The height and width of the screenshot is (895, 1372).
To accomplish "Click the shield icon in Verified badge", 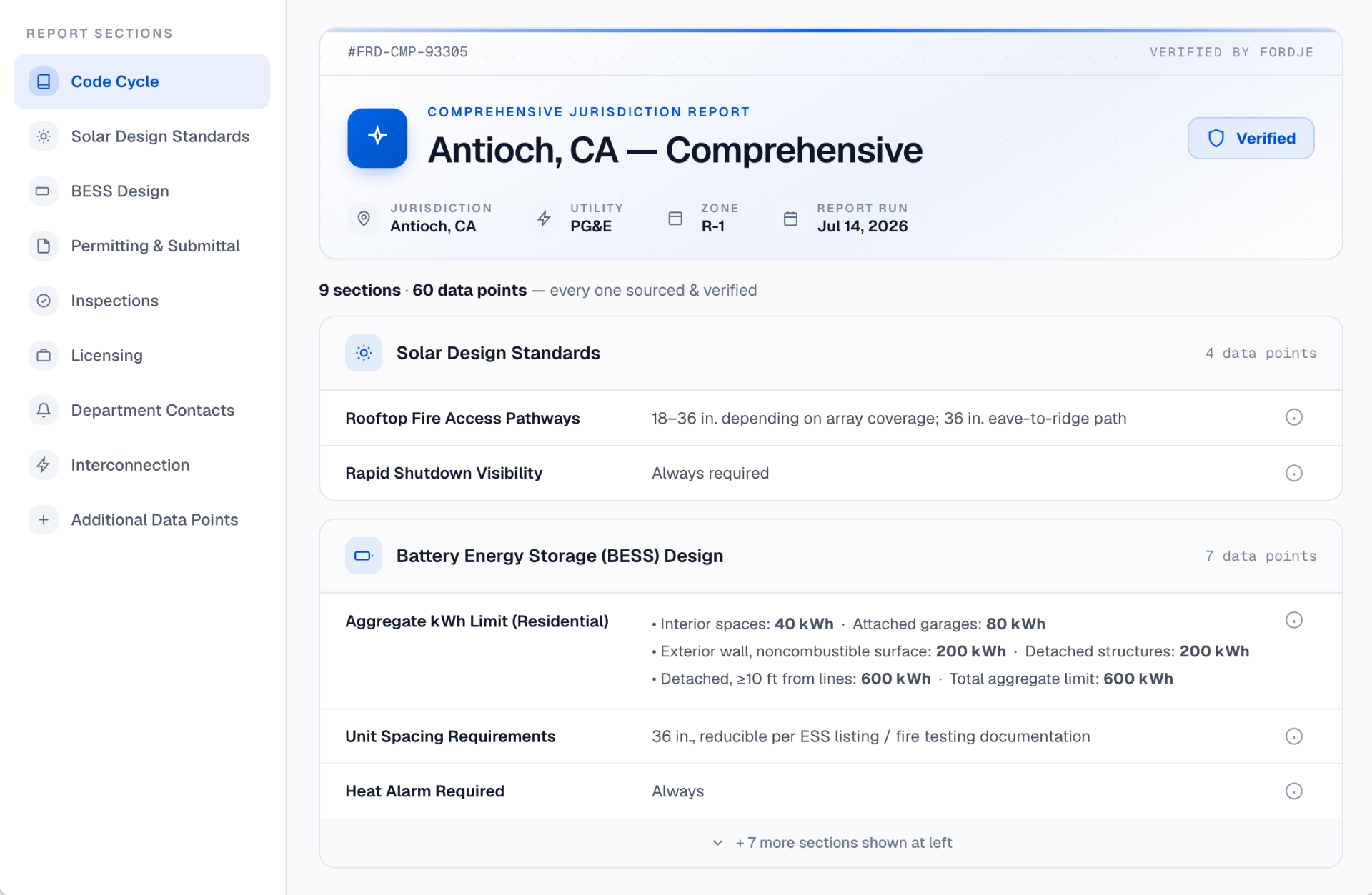I will click(1216, 138).
